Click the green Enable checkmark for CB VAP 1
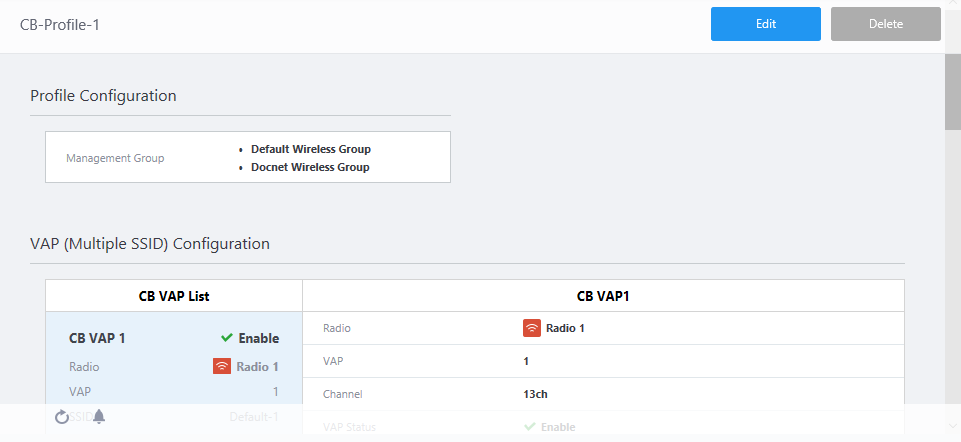This screenshot has height=442, width=961. [227, 338]
